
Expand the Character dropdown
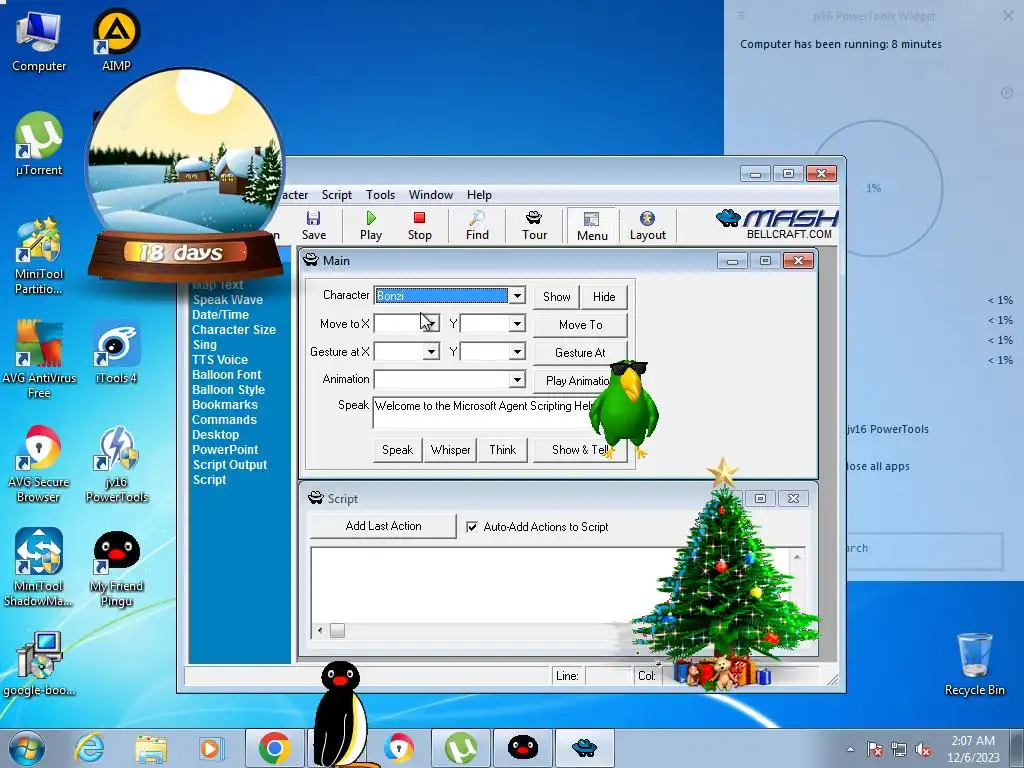pyautogui.click(x=517, y=296)
